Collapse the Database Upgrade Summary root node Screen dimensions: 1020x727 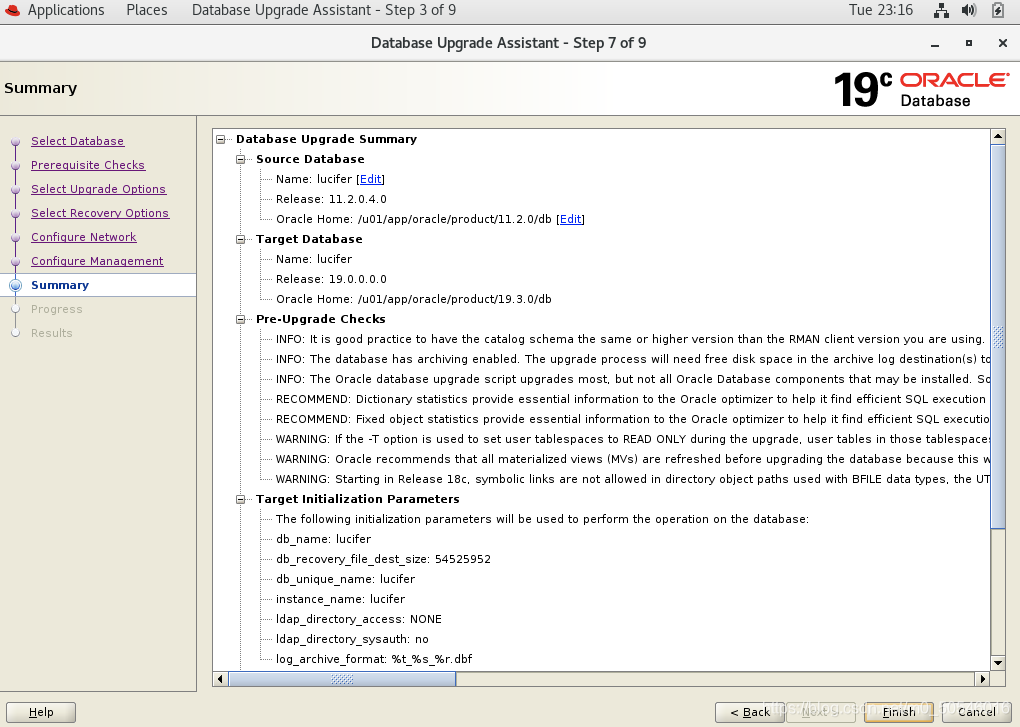221,139
